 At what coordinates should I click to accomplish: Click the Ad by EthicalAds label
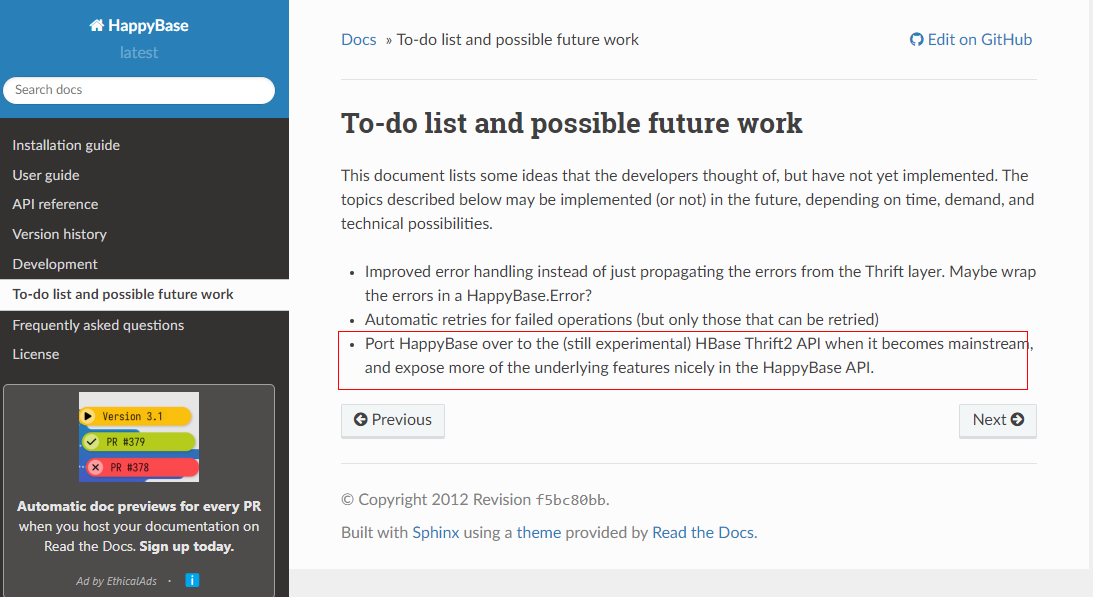click(x=116, y=581)
